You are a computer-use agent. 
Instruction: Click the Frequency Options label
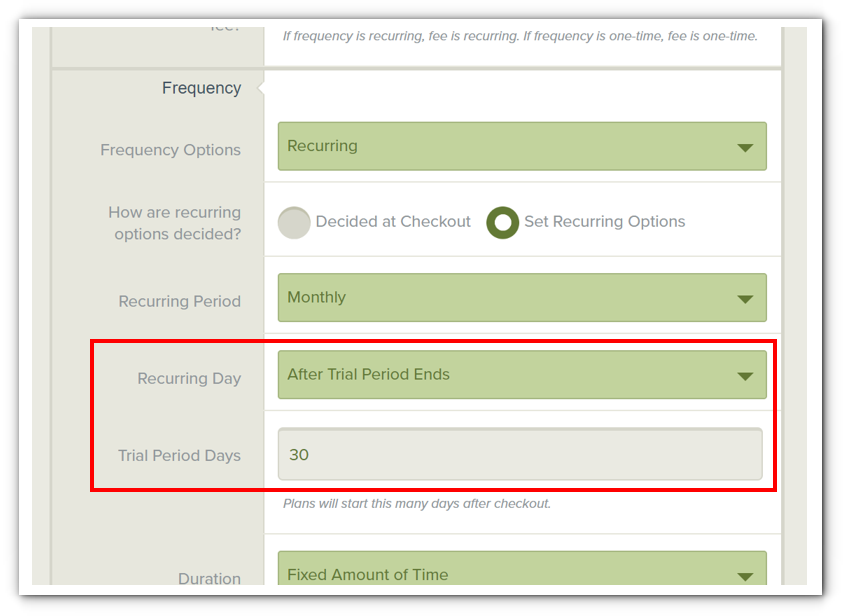[x=170, y=150]
